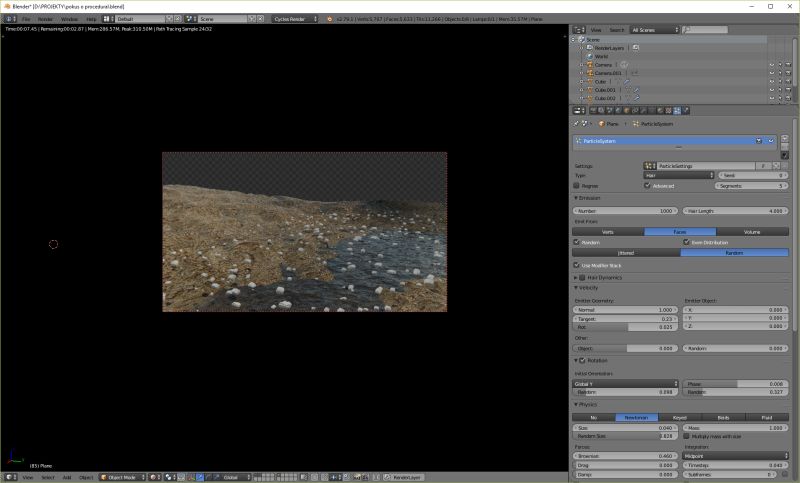Viewport: 800px width, 483px height.
Task: Open the Render menu
Action: 45,19
